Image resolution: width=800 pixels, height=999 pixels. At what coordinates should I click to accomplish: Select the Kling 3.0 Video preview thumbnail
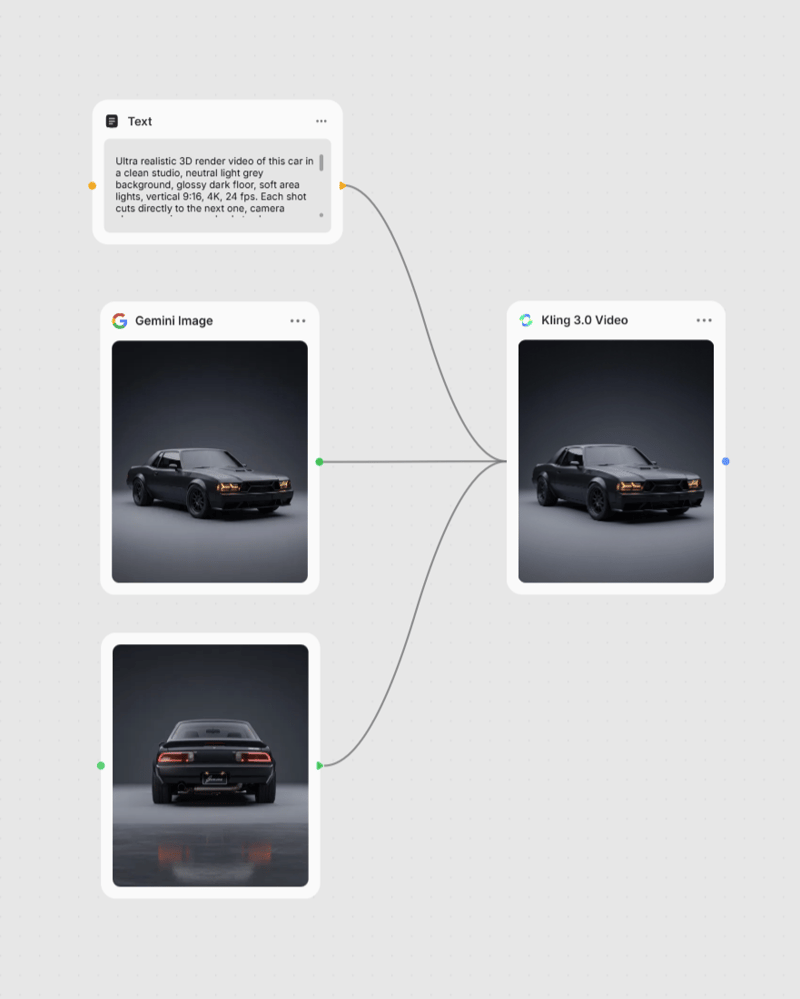(x=616, y=461)
